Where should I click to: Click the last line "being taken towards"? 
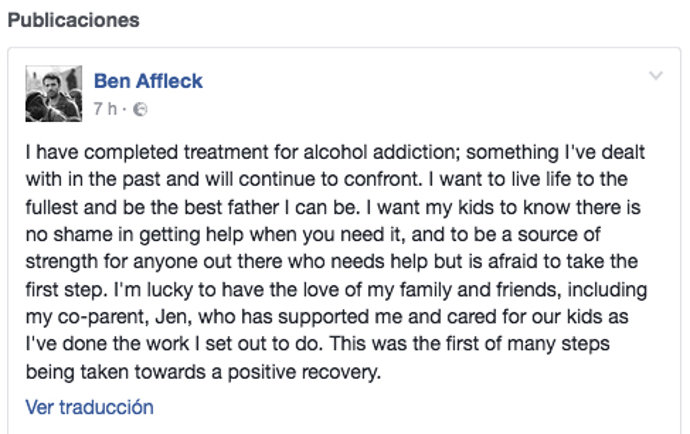[204, 374]
